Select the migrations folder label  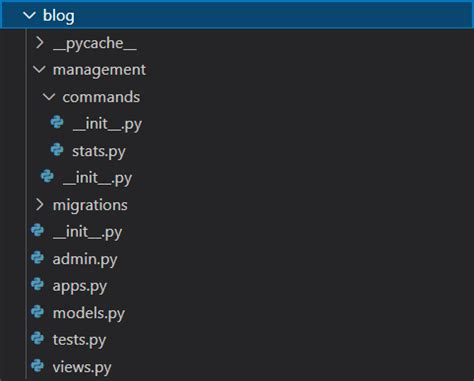[90, 205]
